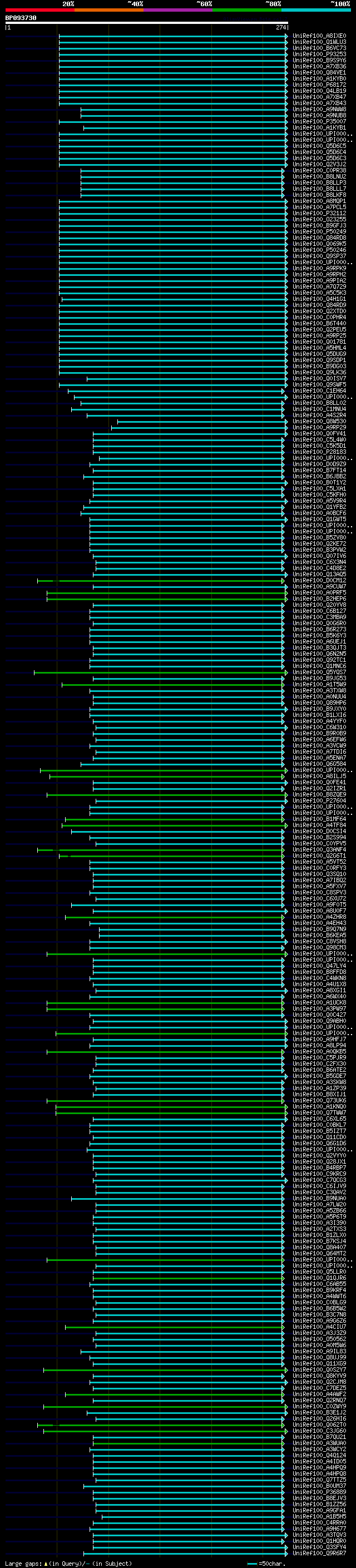Image resolution: width=356 pixels, height=1568 pixels.
Task: Select hit label UniRef100_A6EFW6
Action: [319, 739]
